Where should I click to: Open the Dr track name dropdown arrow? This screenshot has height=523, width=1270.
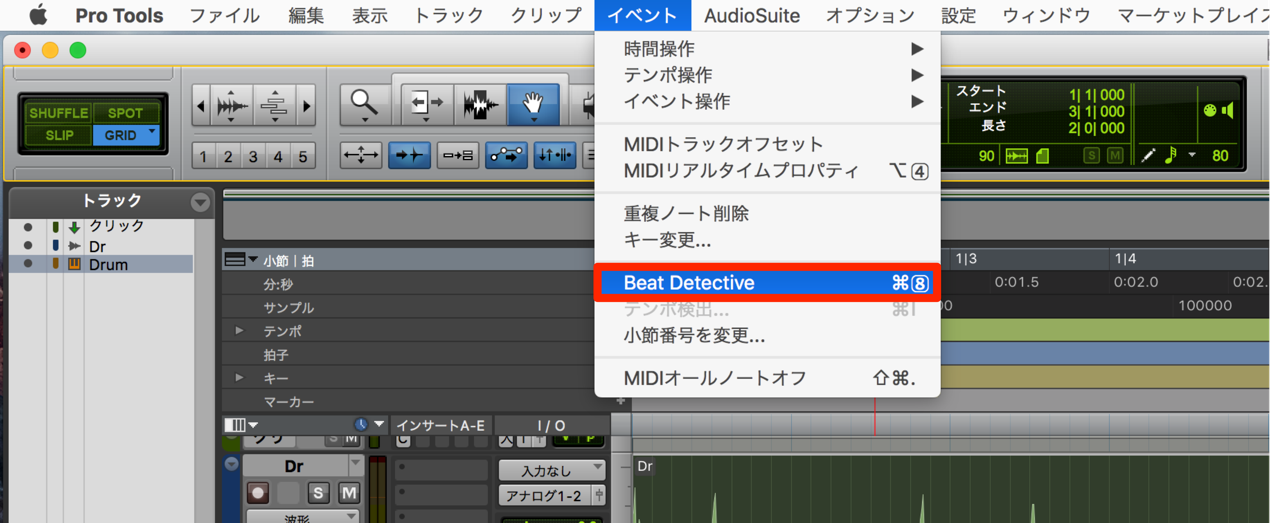tap(356, 465)
